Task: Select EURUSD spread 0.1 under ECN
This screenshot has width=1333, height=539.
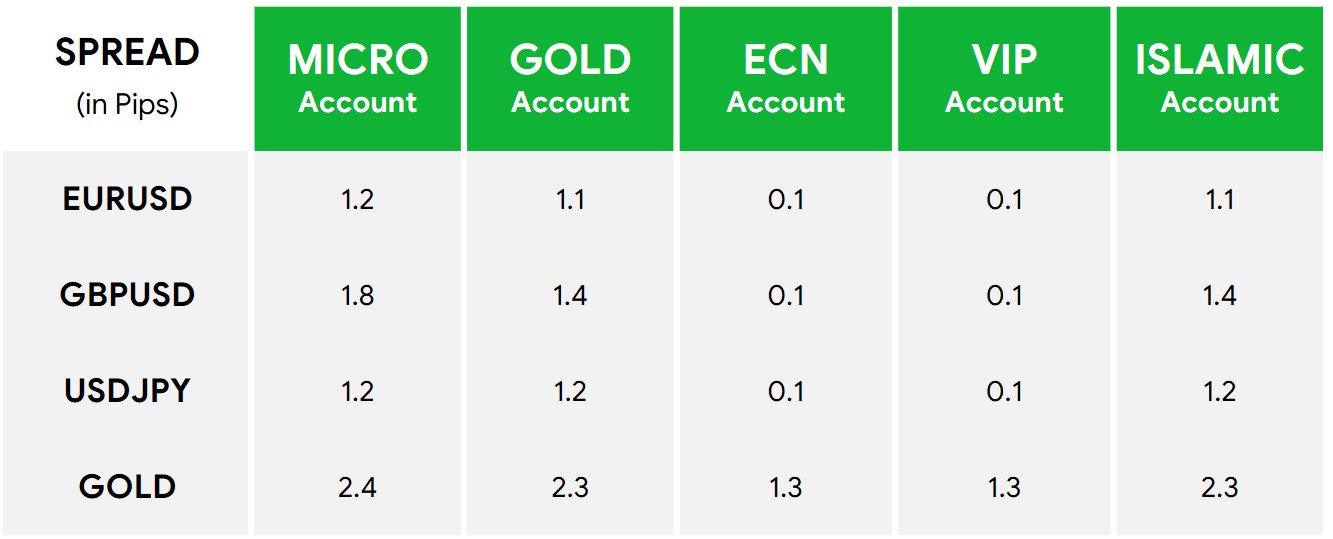Action: click(x=785, y=199)
